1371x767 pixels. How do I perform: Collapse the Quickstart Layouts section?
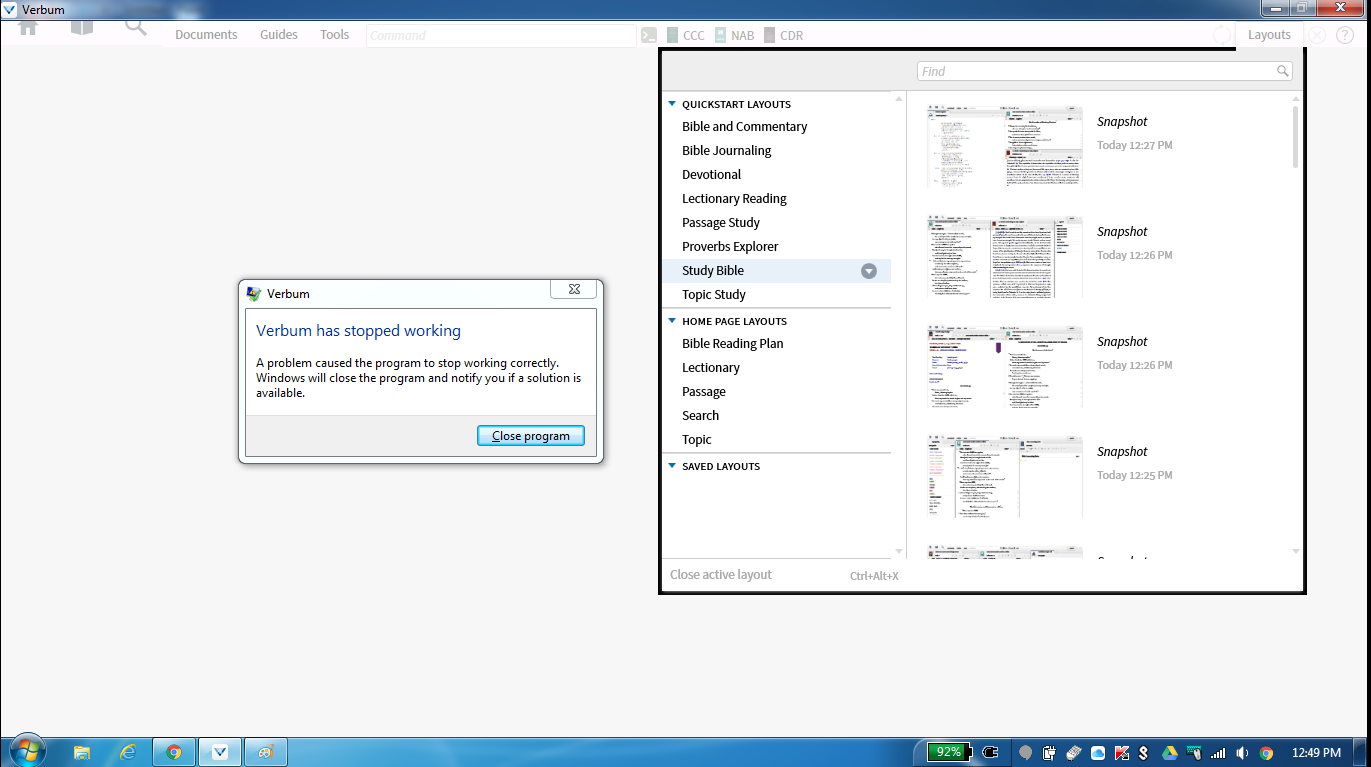(673, 104)
